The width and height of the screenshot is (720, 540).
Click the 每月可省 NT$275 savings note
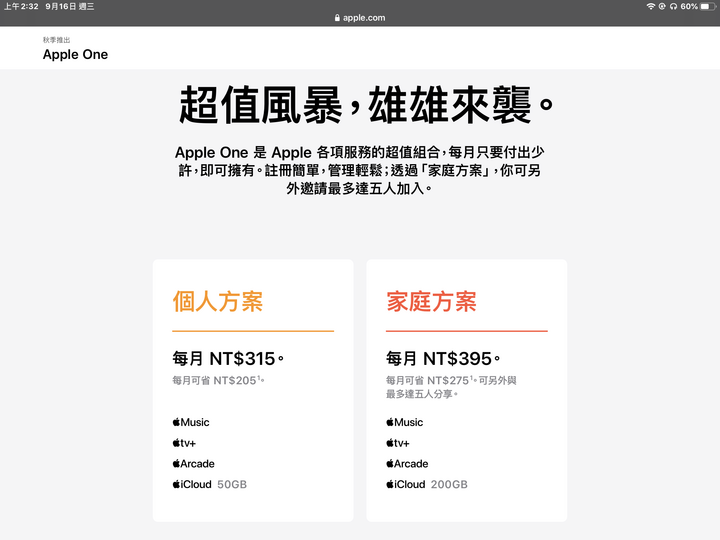tap(451, 387)
